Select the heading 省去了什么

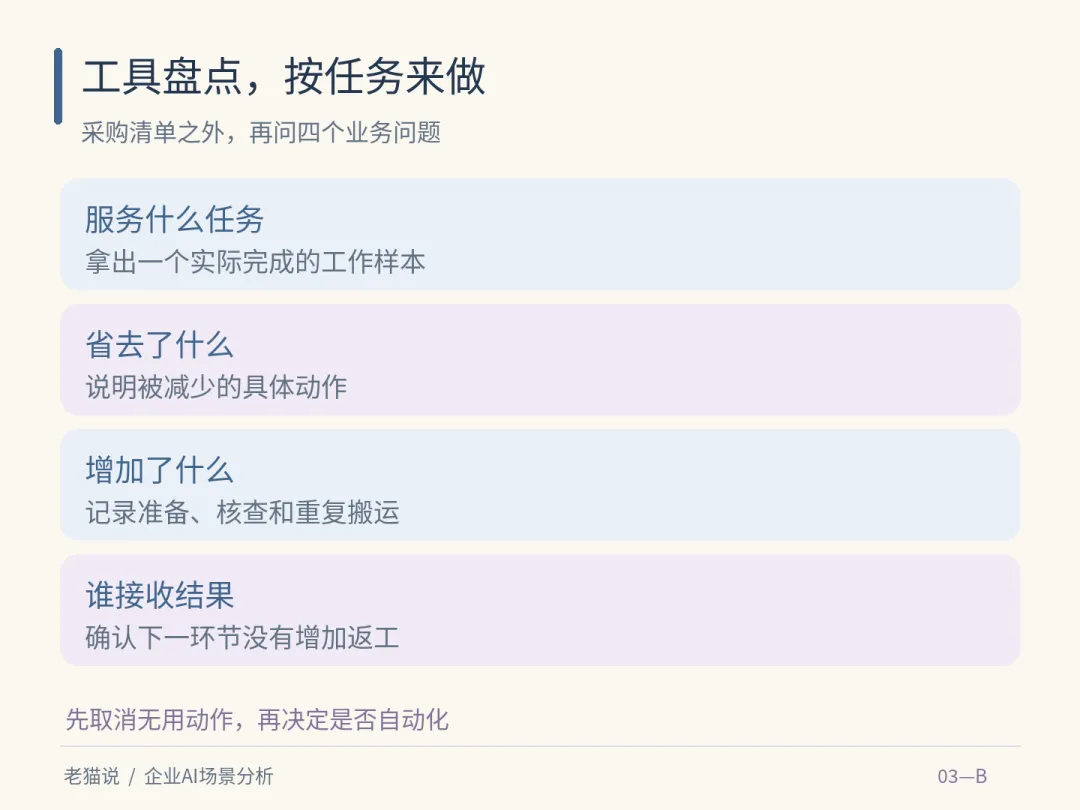[x=159, y=345]
